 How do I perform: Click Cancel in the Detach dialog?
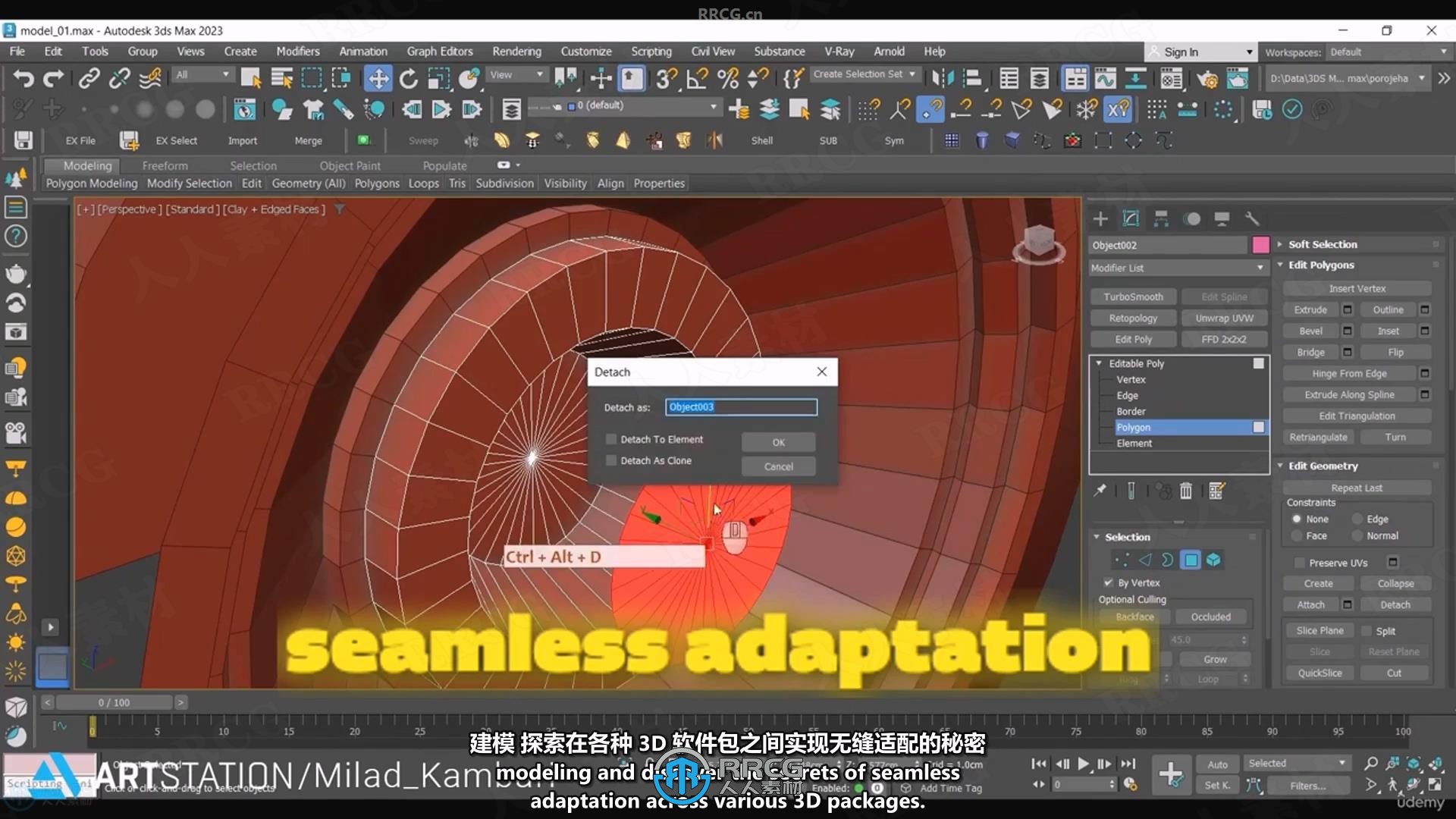coord(779,466)
